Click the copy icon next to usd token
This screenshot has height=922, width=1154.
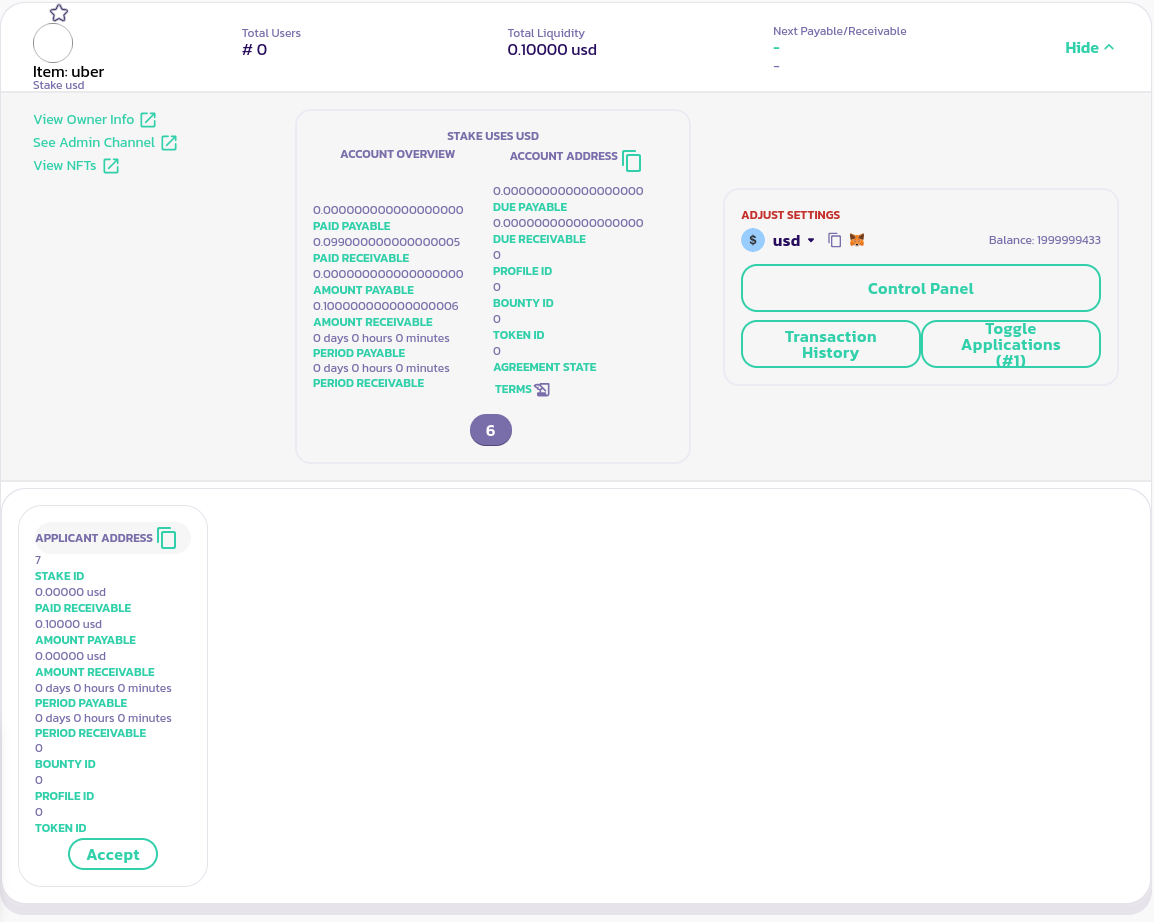click(x=835, y=240)
